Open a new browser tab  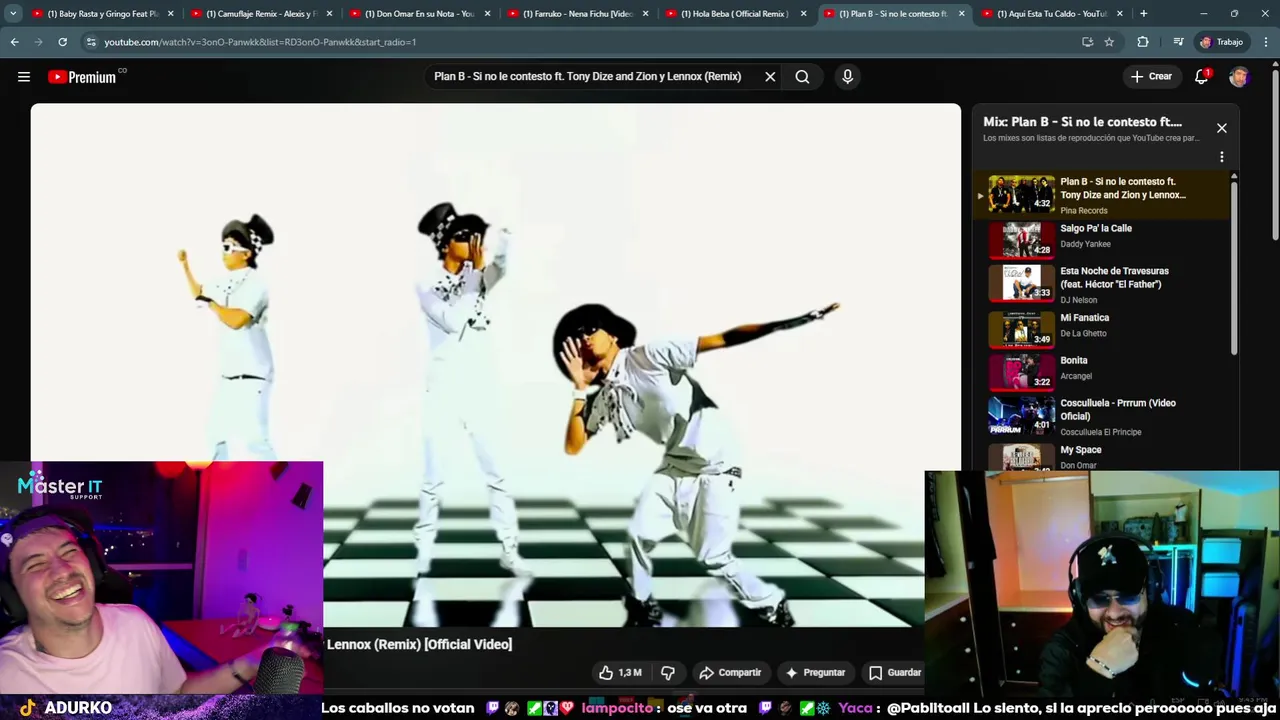point(1143,14)
